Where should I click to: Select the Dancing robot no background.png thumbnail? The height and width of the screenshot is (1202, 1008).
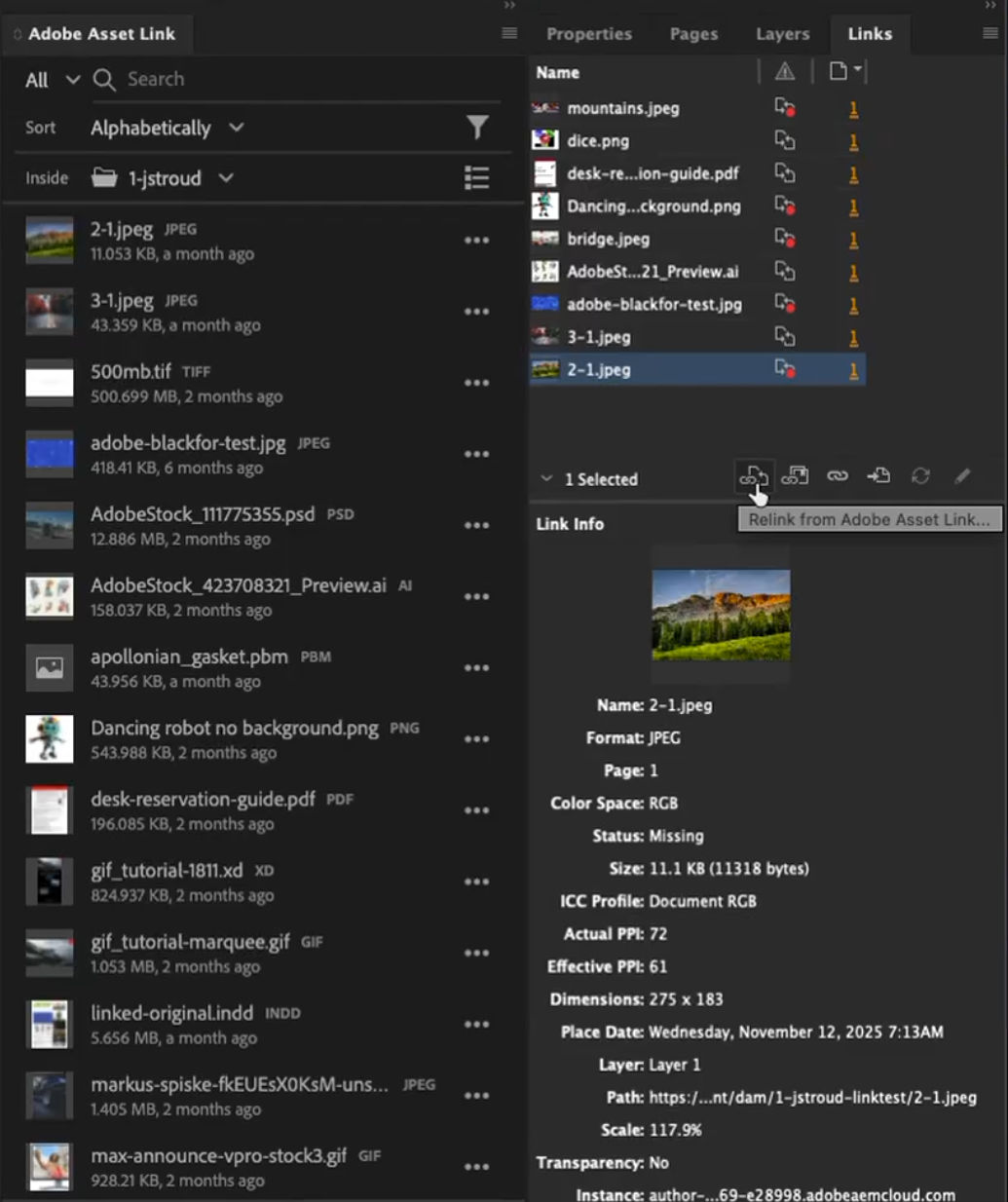(x=49, y=739)
